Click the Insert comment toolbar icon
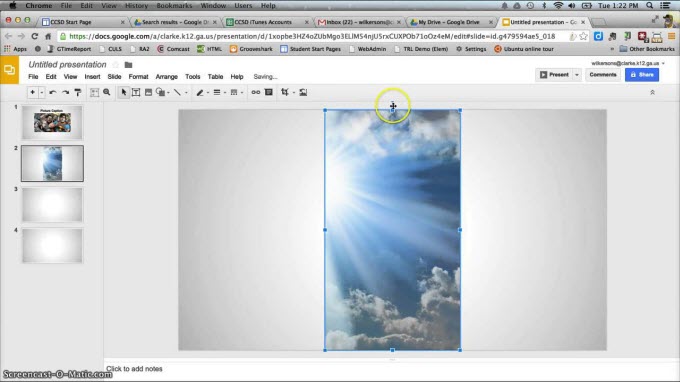The image size is (680, 382). (x=269, y=92)
